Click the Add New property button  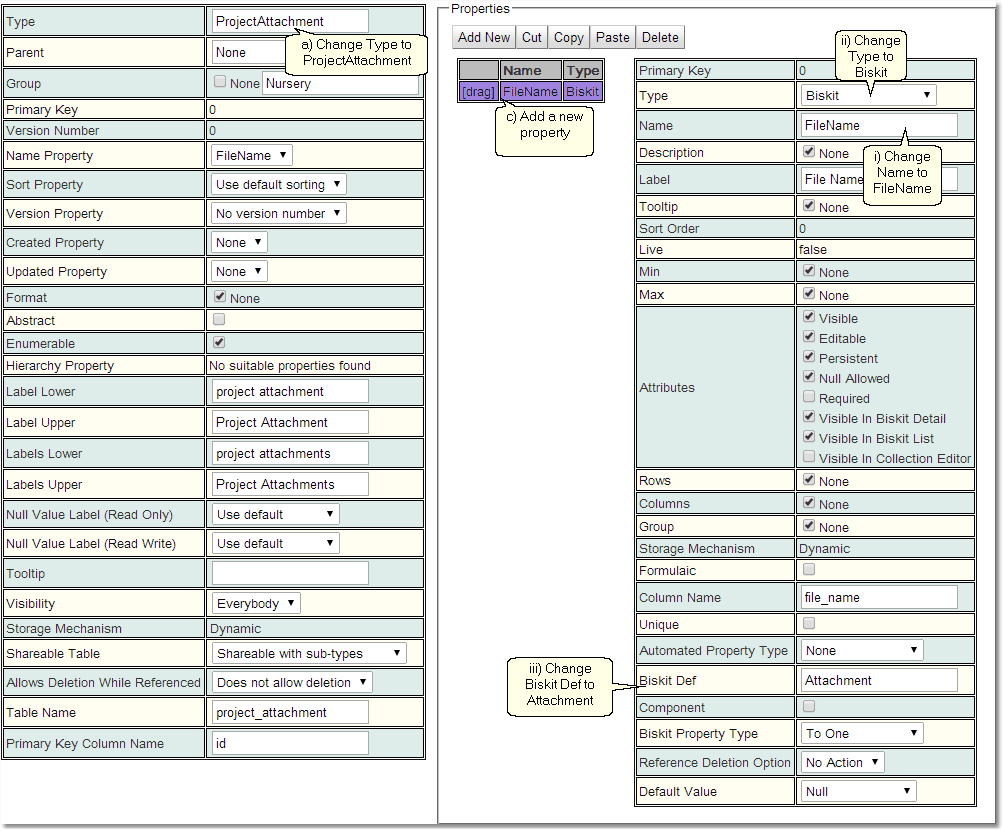point(484,37)
